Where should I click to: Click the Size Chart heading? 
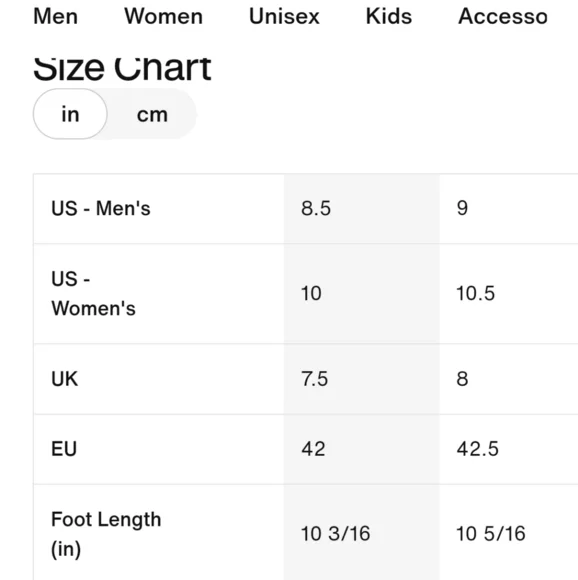122,68
